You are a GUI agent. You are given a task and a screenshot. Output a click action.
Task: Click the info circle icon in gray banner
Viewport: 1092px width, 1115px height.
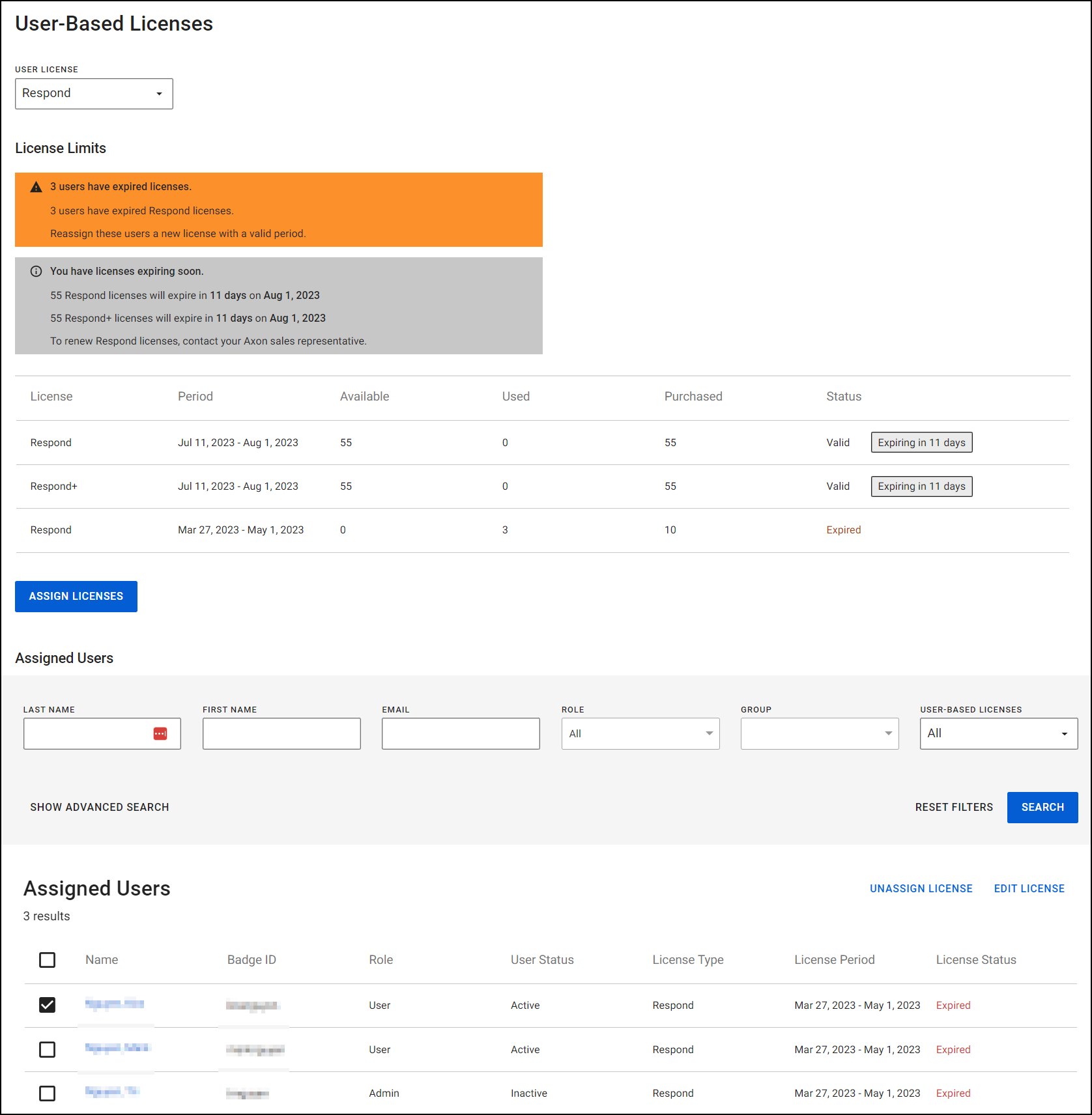tap(36, 272)
